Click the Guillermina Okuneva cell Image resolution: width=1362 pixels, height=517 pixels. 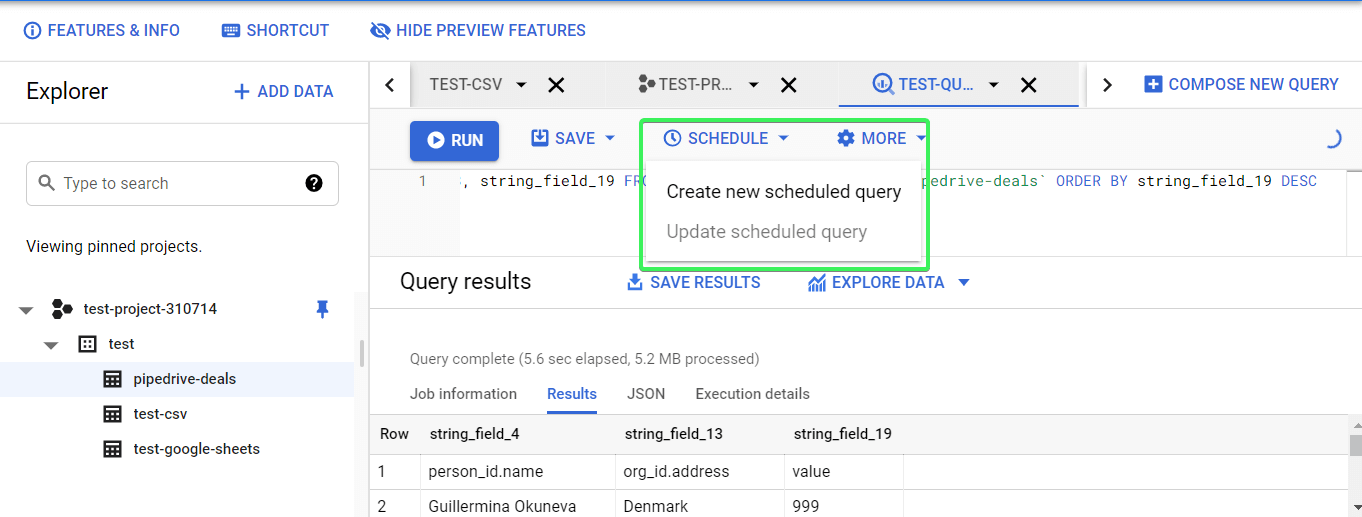click(518, 505)
